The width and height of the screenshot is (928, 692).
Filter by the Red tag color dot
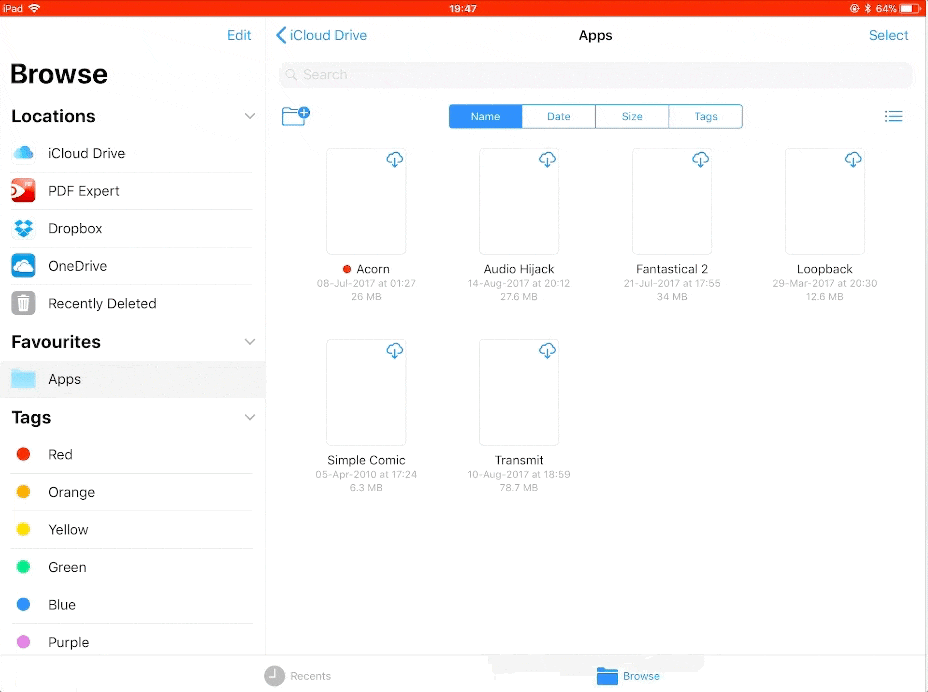click(24, 454)
